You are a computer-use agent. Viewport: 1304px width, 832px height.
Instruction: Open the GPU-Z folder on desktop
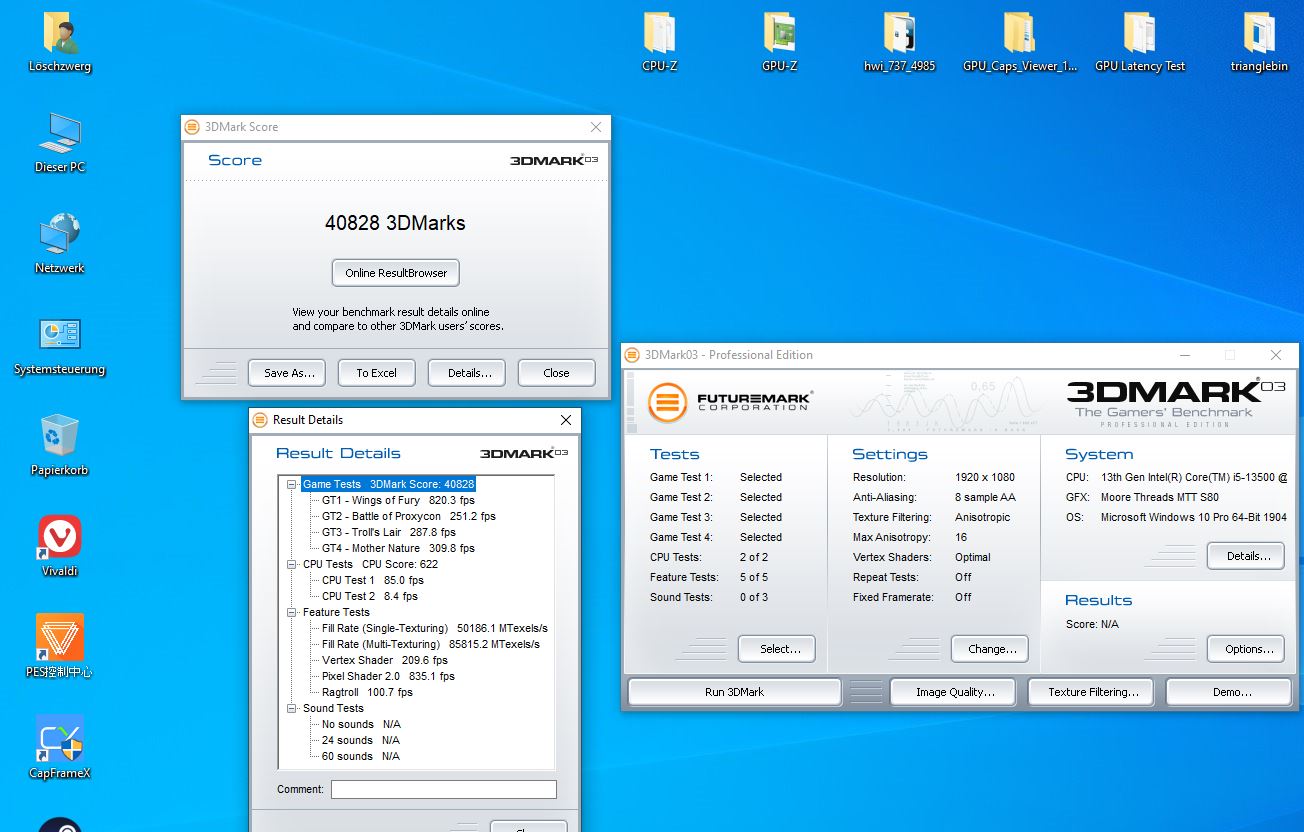pos(779,33)
